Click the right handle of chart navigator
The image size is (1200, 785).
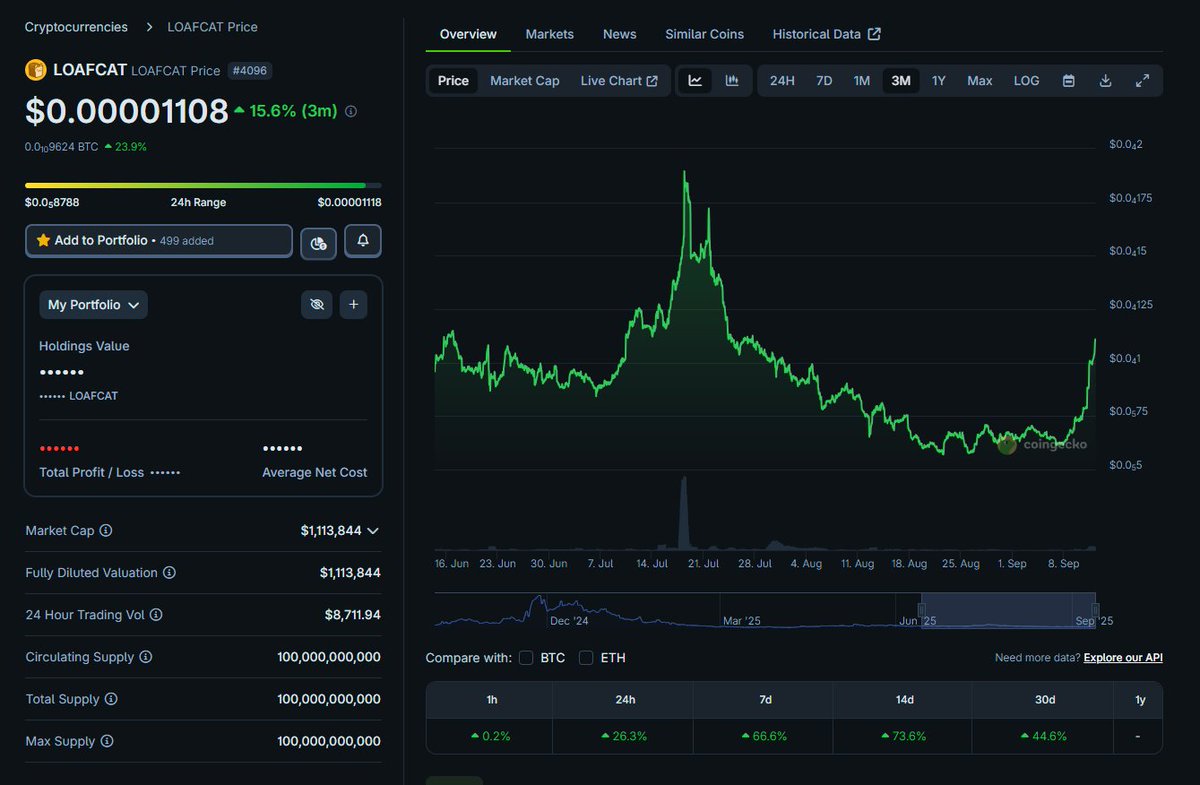[x=1095, y=610]
